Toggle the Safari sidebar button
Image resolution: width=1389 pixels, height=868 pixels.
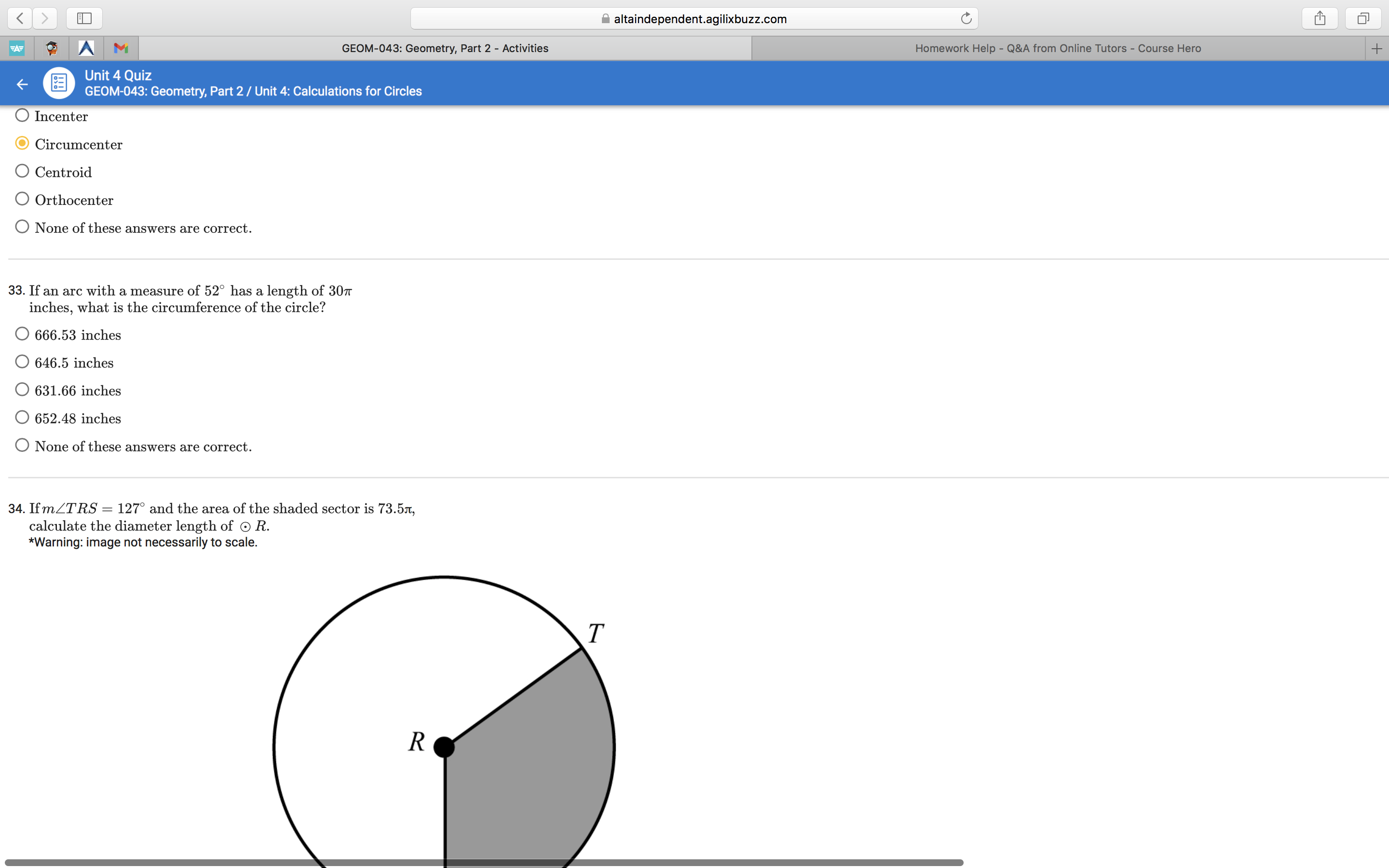[x=84, y=18]
